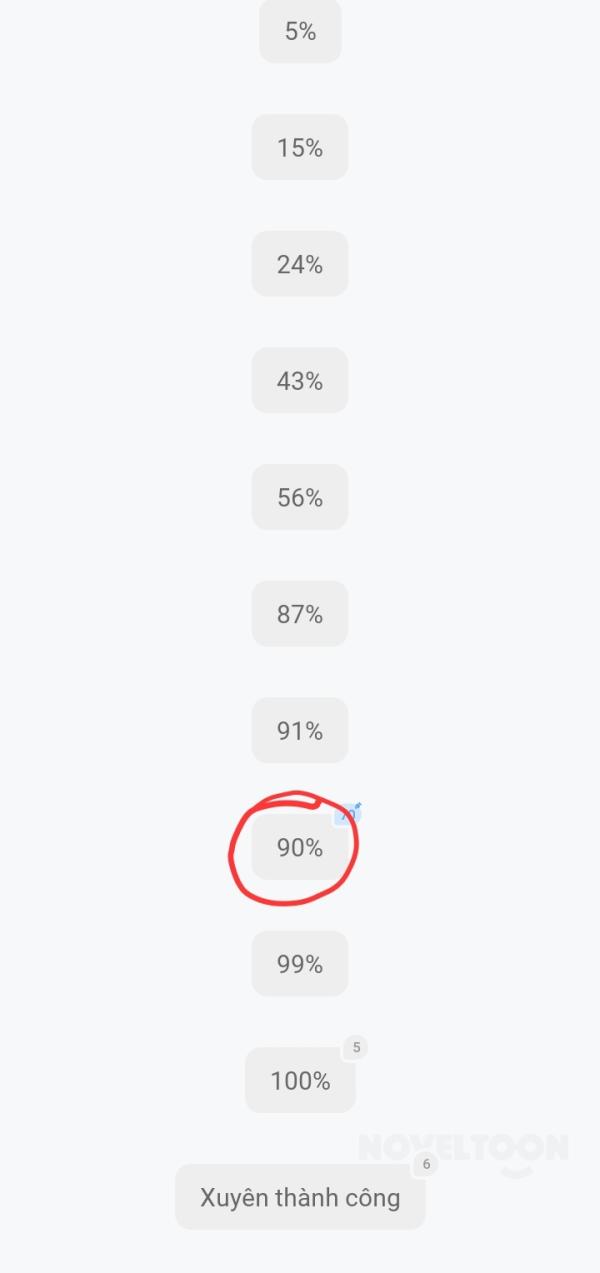Image resolution: width=600 pixels, height=1273 pixels.
Task: Tap the 56% message bubble
Action: pyautogui.click(x=300, y=498)
